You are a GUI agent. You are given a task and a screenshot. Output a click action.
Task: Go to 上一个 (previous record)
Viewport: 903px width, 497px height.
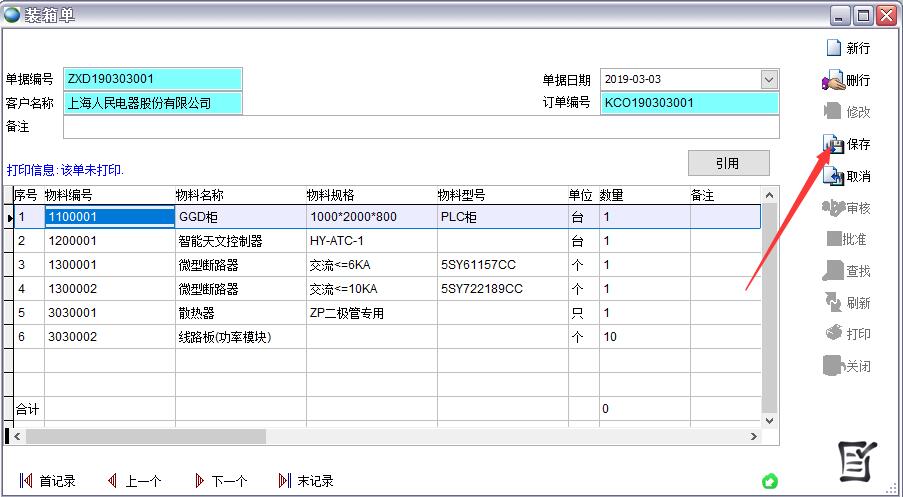click(x=112, y=481)
